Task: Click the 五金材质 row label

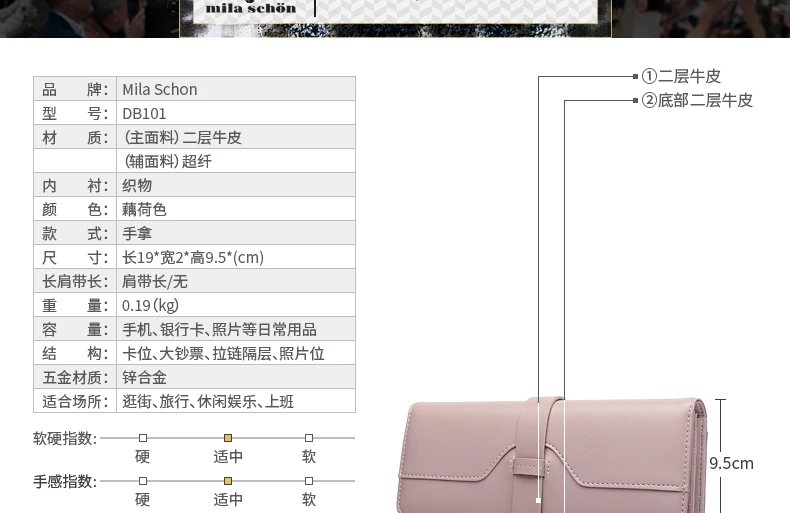Action: [x=75, y=377]
